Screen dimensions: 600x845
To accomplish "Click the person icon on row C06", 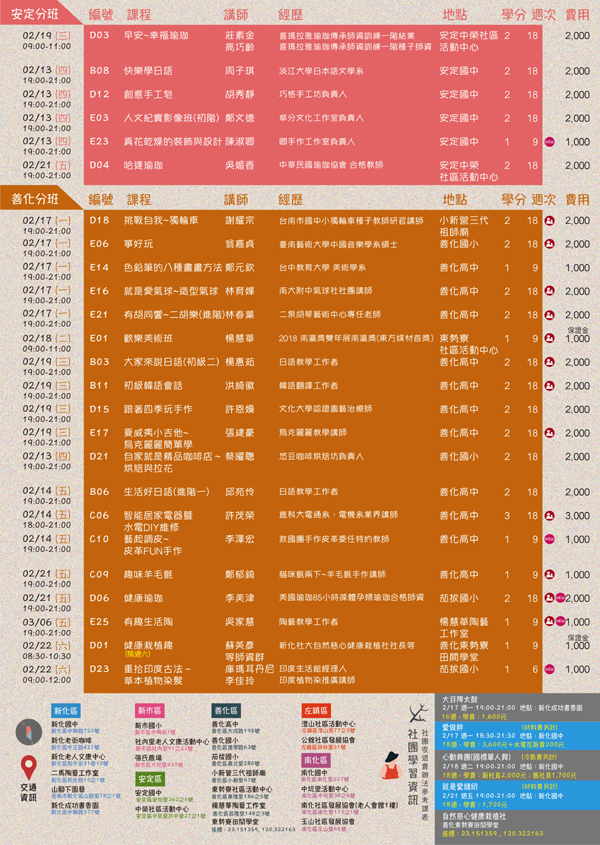I will pyautogui.click(x=549, y=516).
